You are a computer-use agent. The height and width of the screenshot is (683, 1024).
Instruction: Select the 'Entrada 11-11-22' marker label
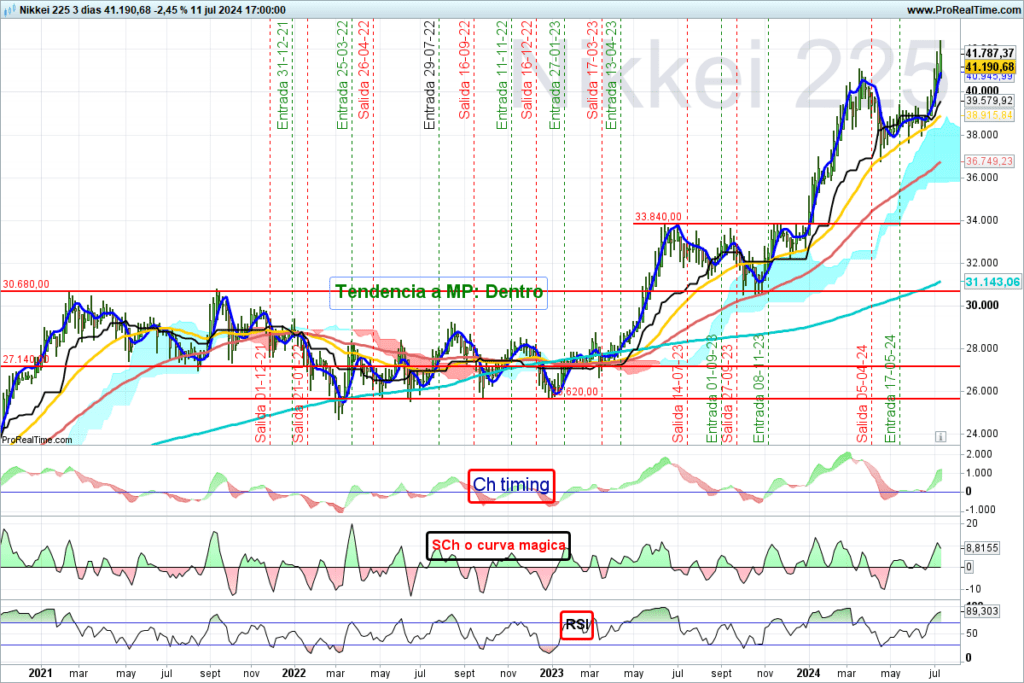click(x=502, y=75)
